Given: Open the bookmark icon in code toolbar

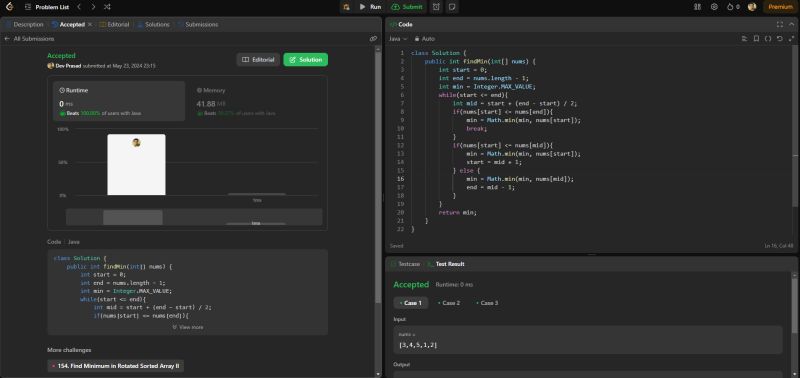Looking at the screenshot, I should 756,39.
